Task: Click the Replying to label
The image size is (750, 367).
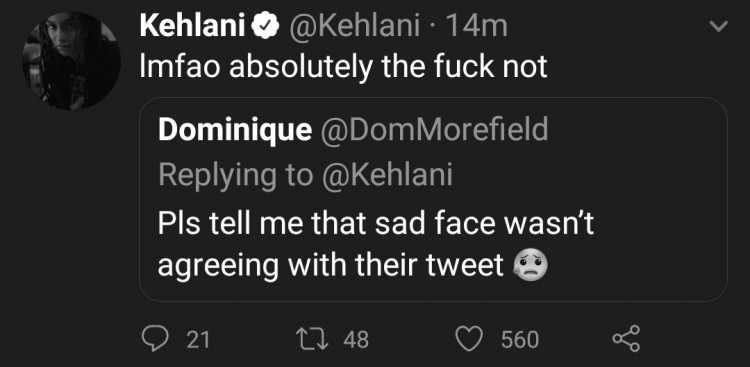Action: [235, 177]
